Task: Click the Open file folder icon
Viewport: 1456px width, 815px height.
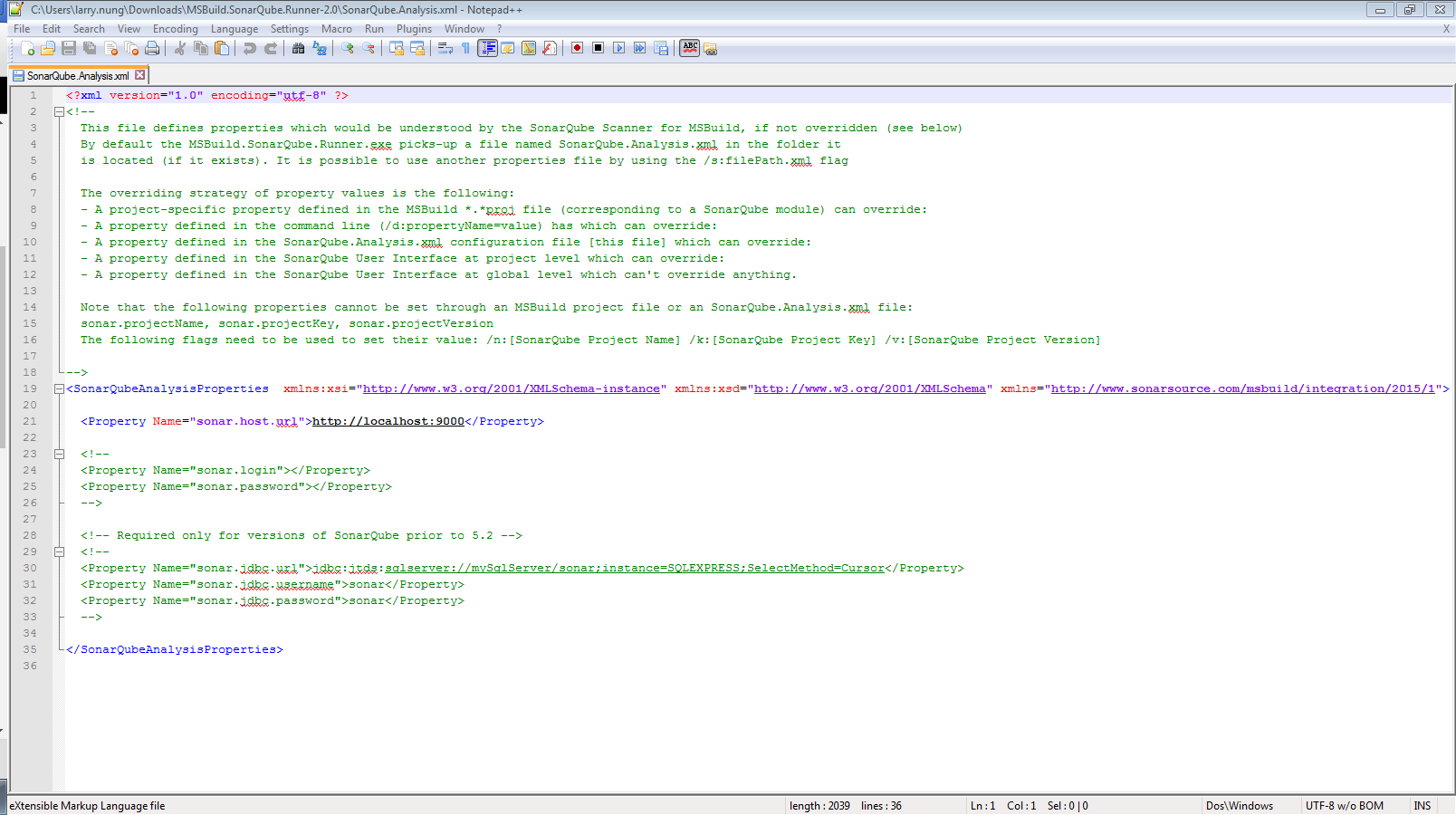Action: (x=48, y=48)
